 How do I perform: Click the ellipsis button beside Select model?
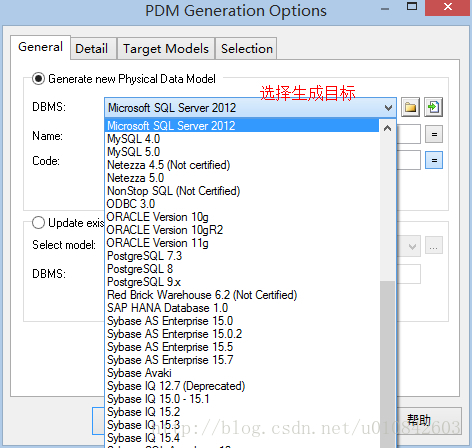click(x=434, y=246)
